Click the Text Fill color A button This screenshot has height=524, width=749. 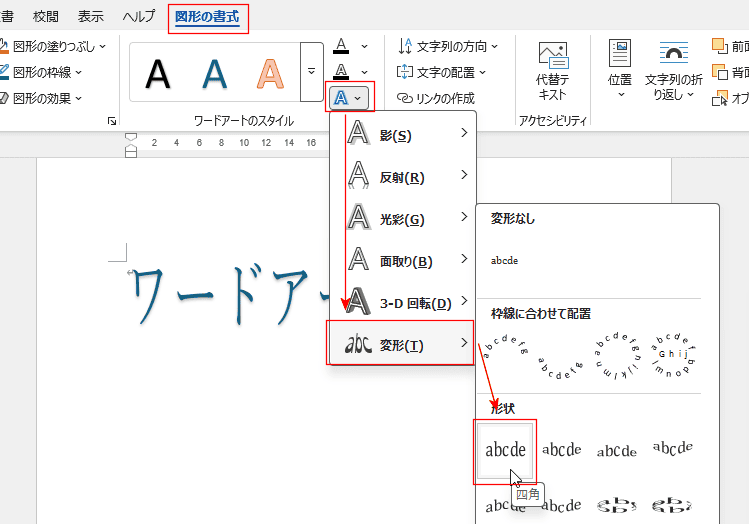pyautogui.click(x=342, y=46)
